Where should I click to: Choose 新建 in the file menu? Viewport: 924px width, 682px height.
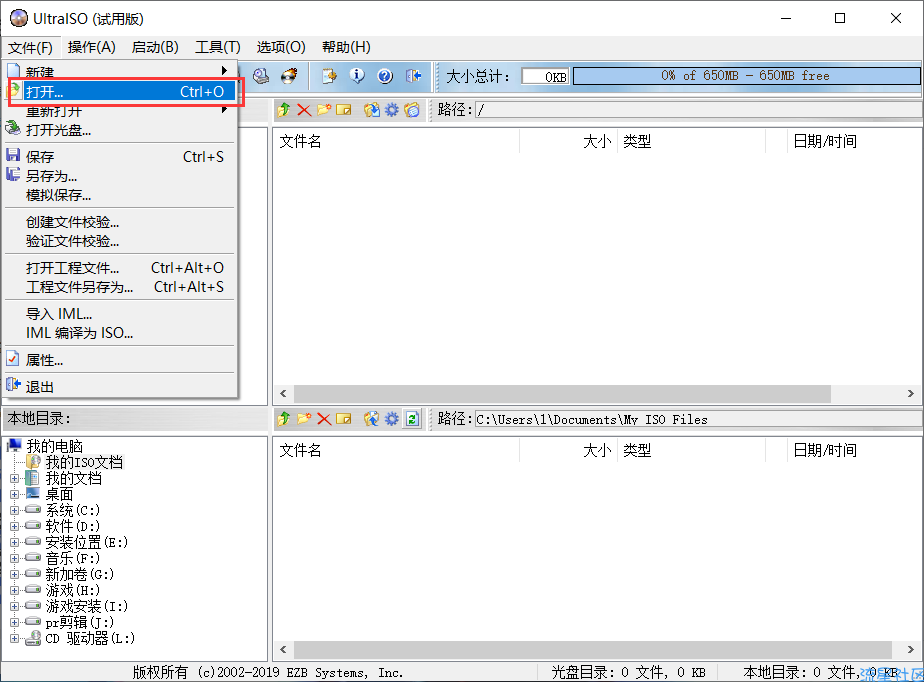pyautogui.click(x=121, y=71)
